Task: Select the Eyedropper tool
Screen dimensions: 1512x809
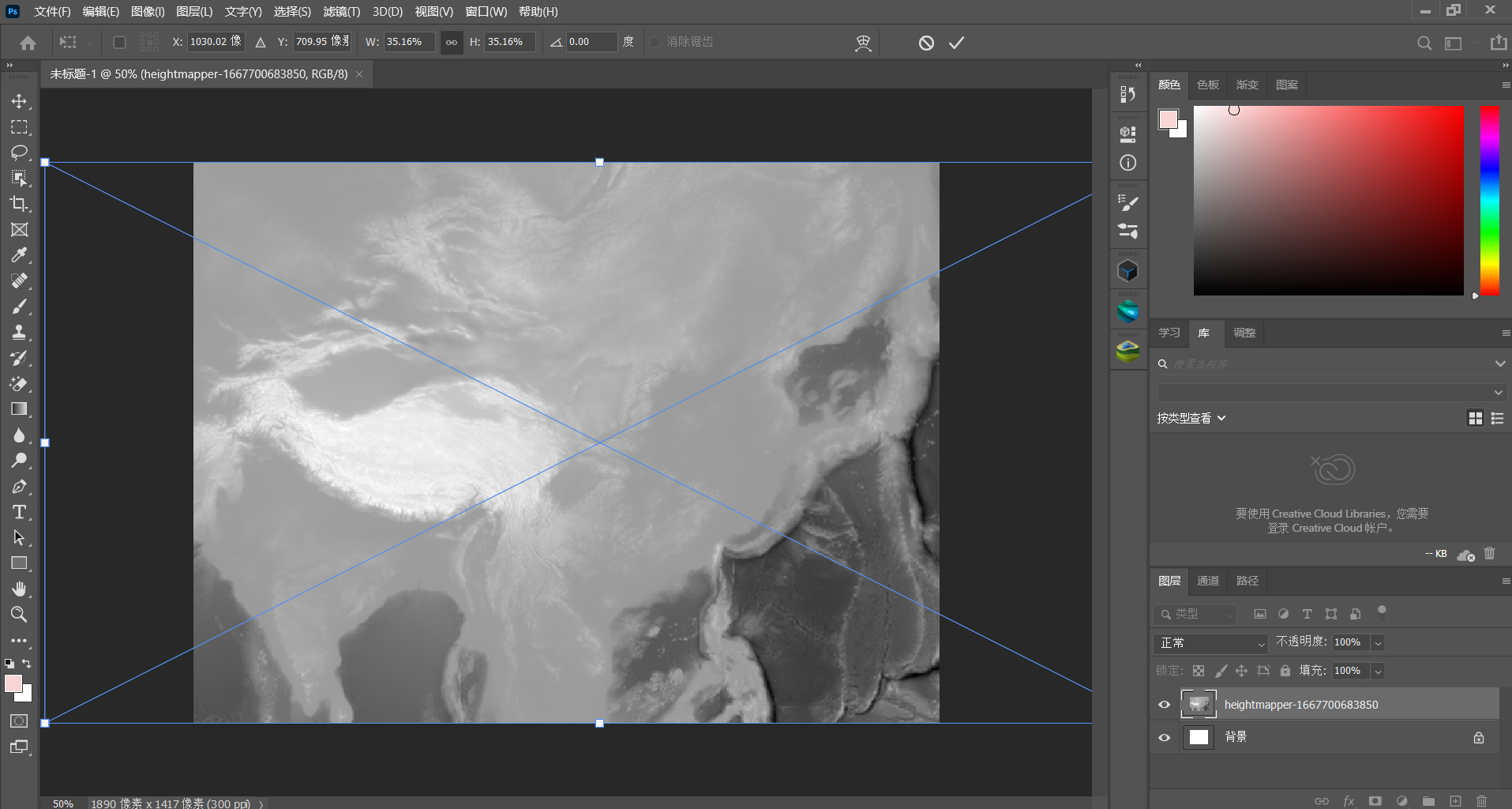Action: tap(19, 255)
